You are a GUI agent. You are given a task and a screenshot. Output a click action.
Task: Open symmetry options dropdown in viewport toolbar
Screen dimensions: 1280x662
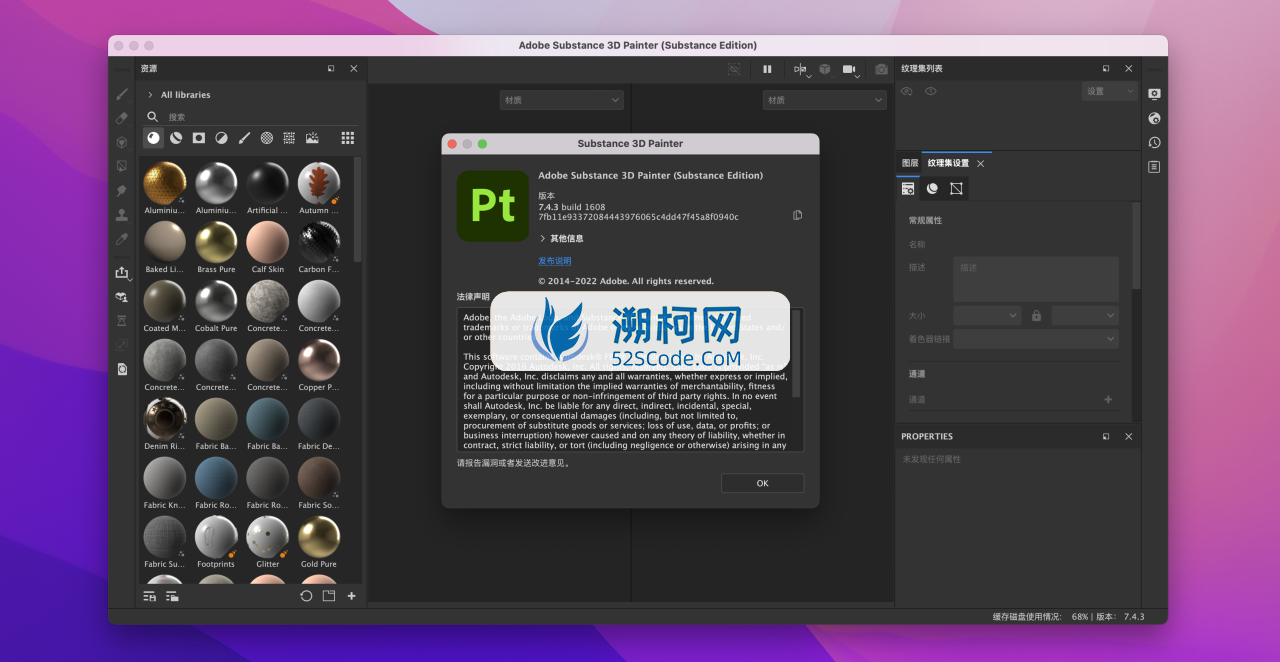(802, 70)
